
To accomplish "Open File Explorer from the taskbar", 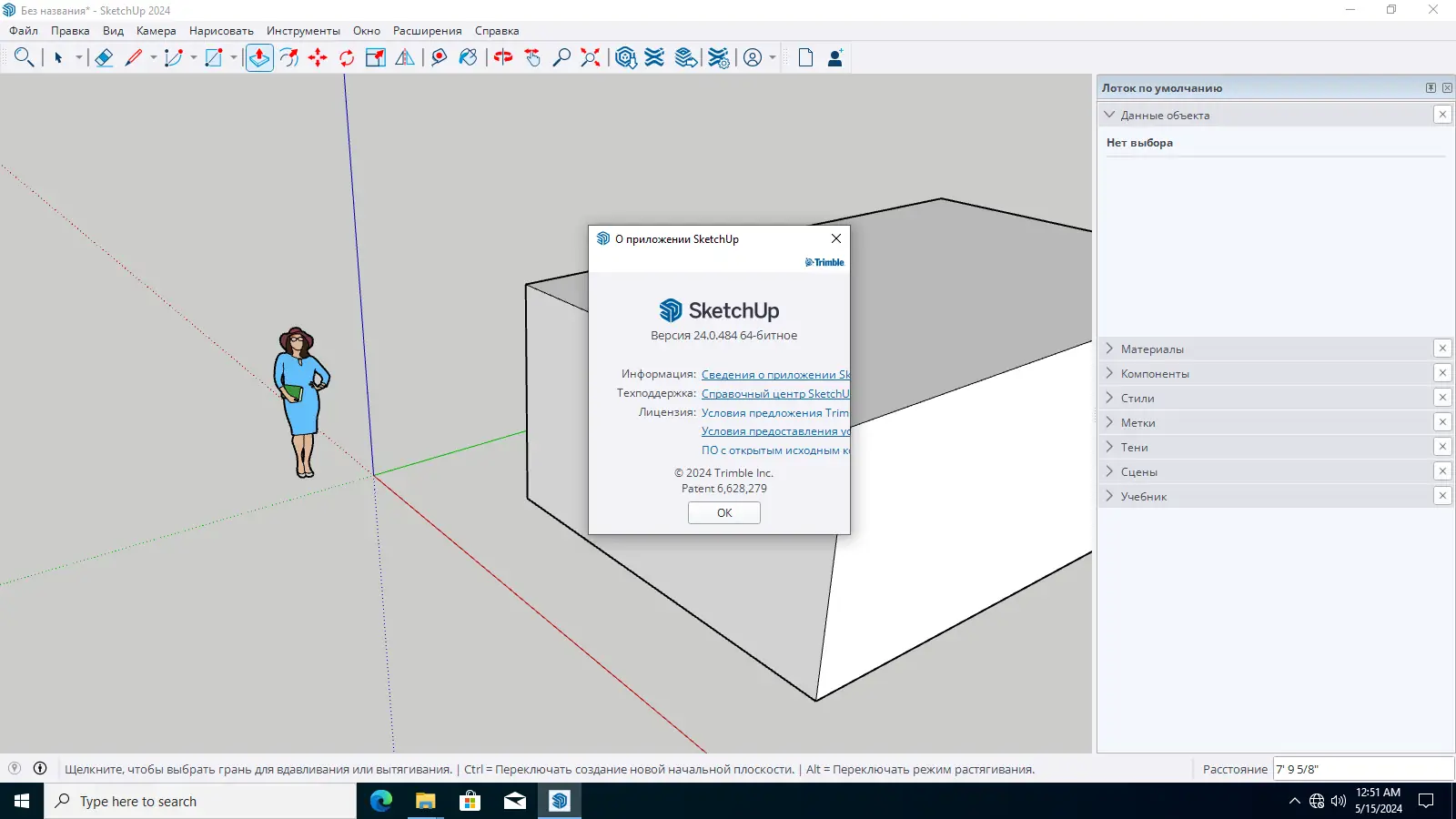I will [x=425, y=801].
